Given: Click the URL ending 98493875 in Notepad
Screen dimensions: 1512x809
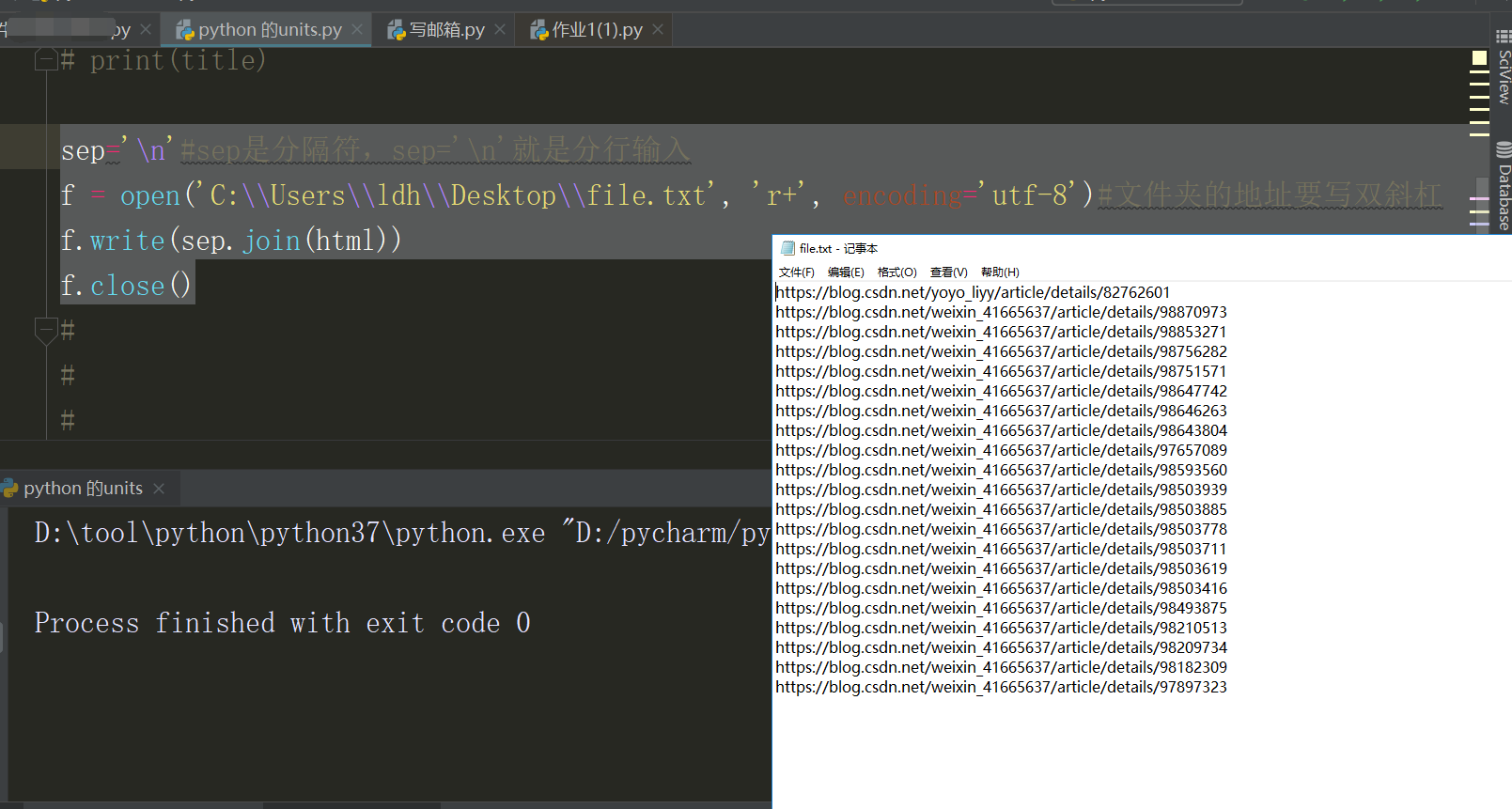Looking at the screenshot, I should click(1001, 609).
